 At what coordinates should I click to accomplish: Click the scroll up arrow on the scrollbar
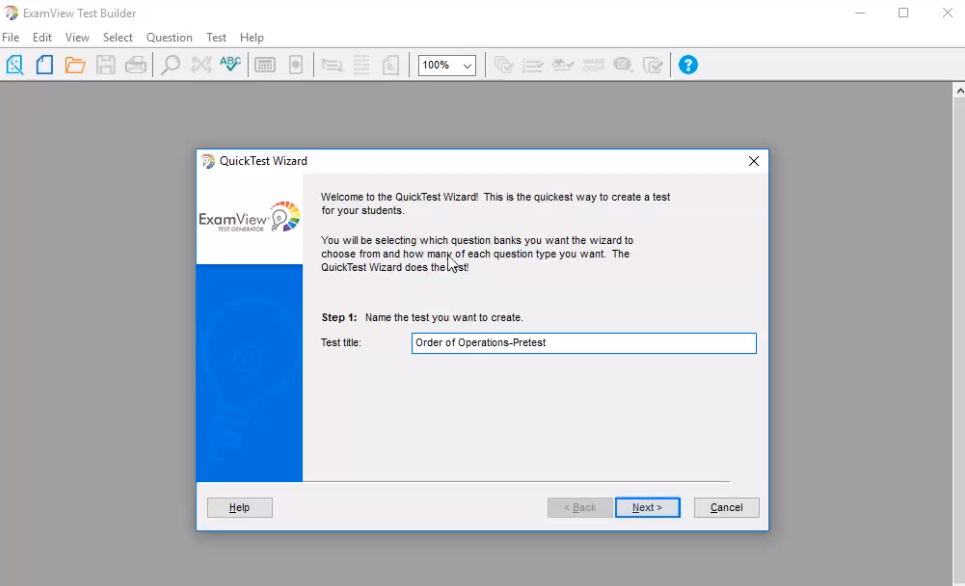coord(958,88)
